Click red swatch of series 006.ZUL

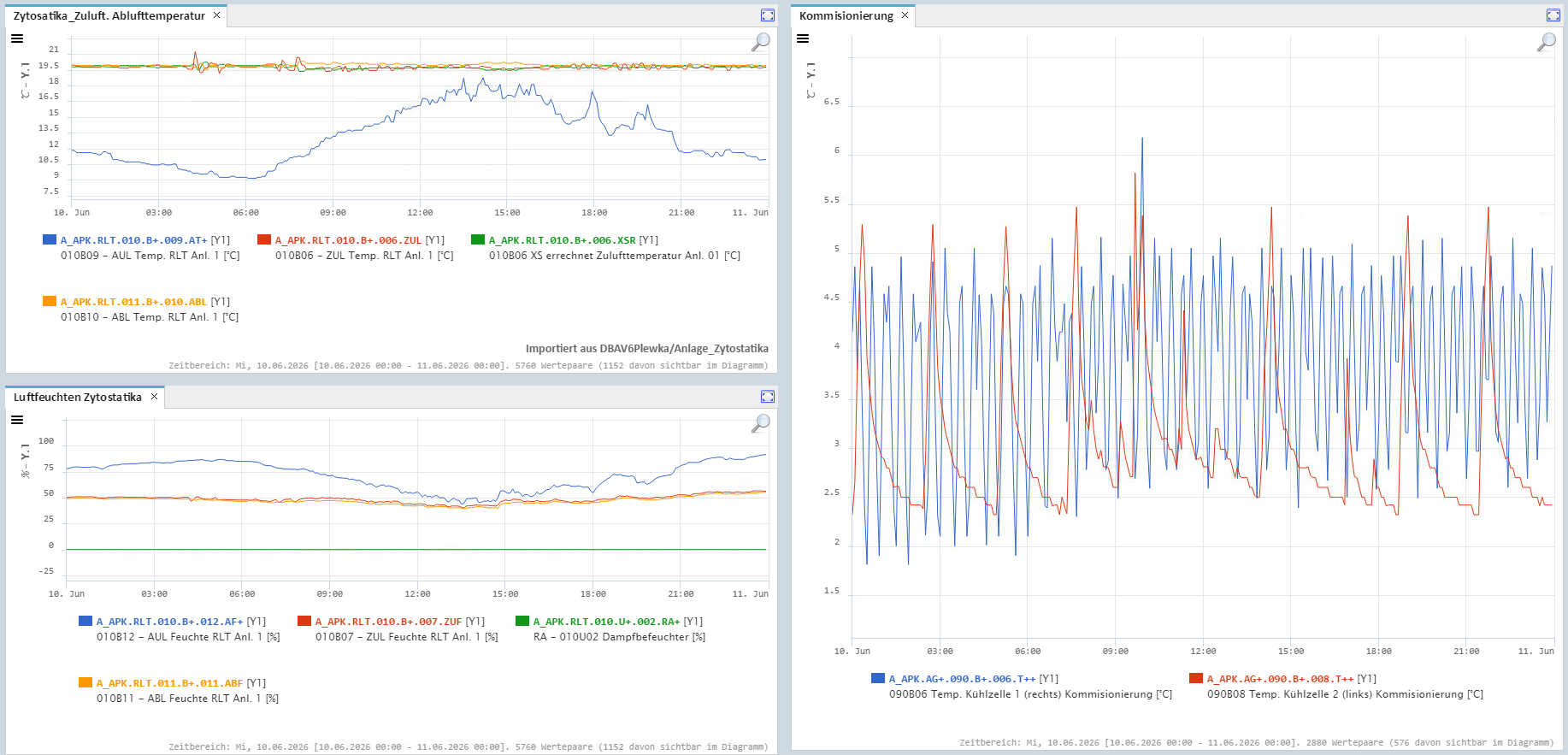[264, 239]
